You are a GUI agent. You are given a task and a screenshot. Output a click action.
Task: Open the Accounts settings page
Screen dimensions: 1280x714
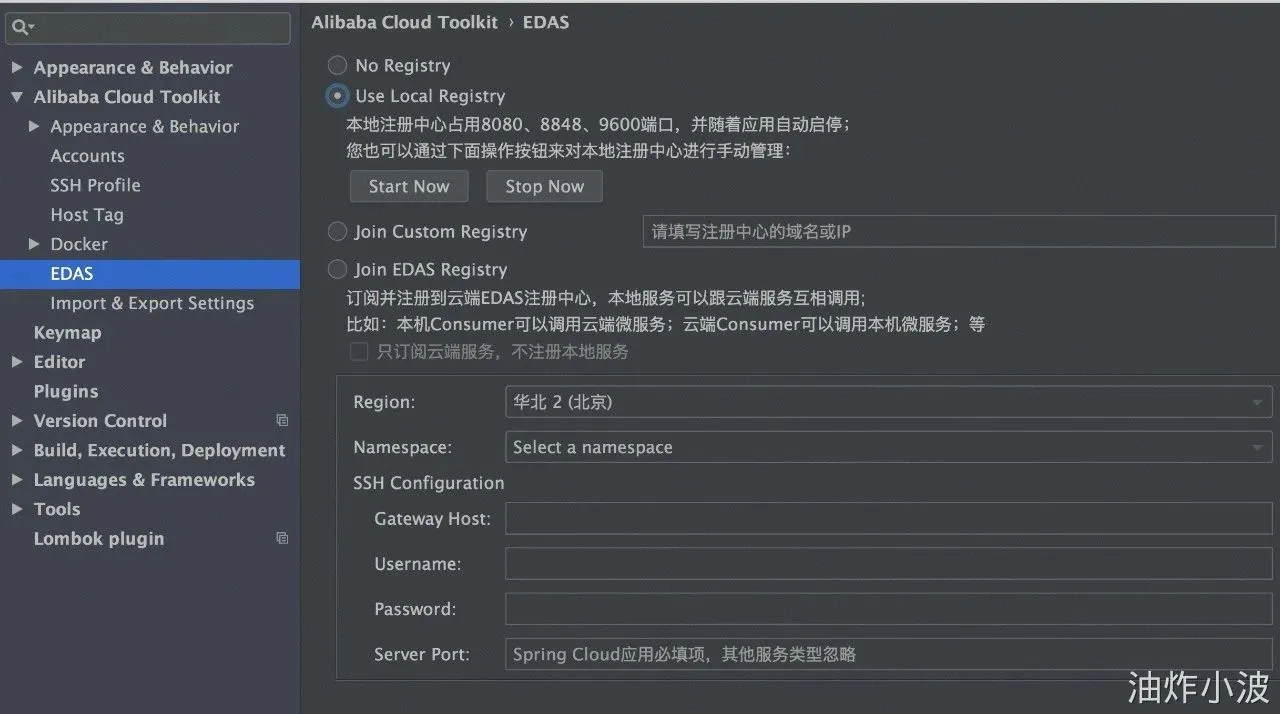[88, 156]
